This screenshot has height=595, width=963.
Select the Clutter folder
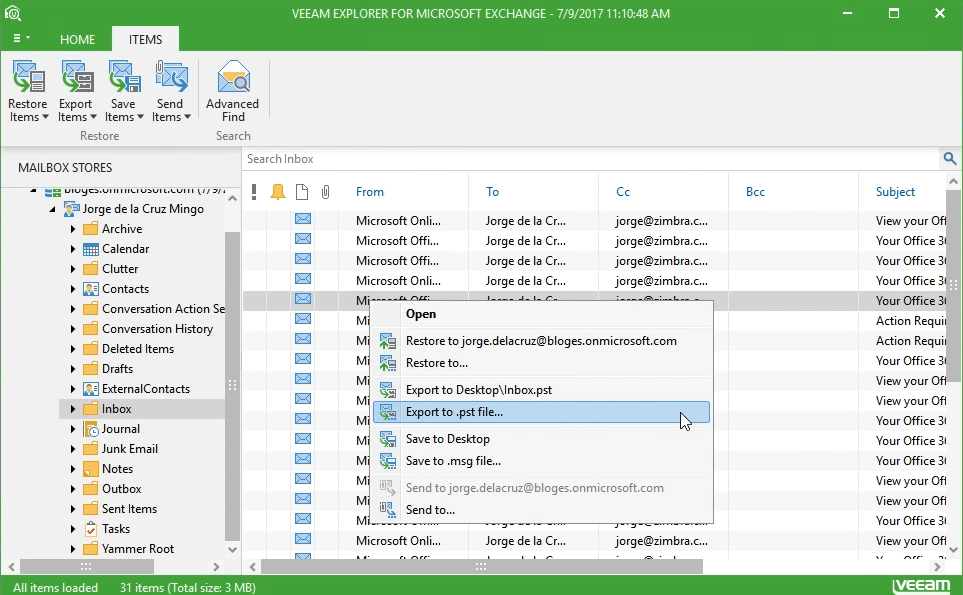pos(120,269)
